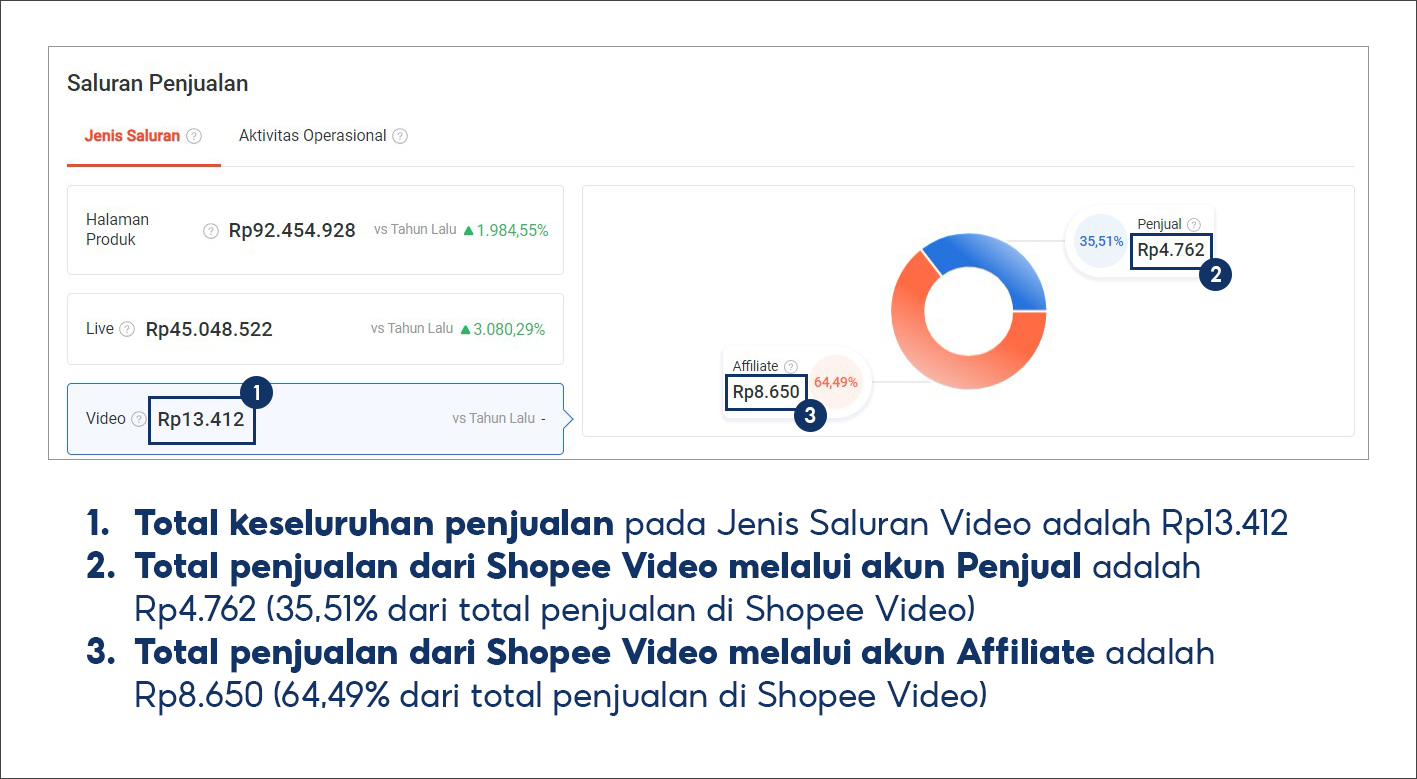
Task: Click the Halaman Produk info icon
Action: [210, 230]
